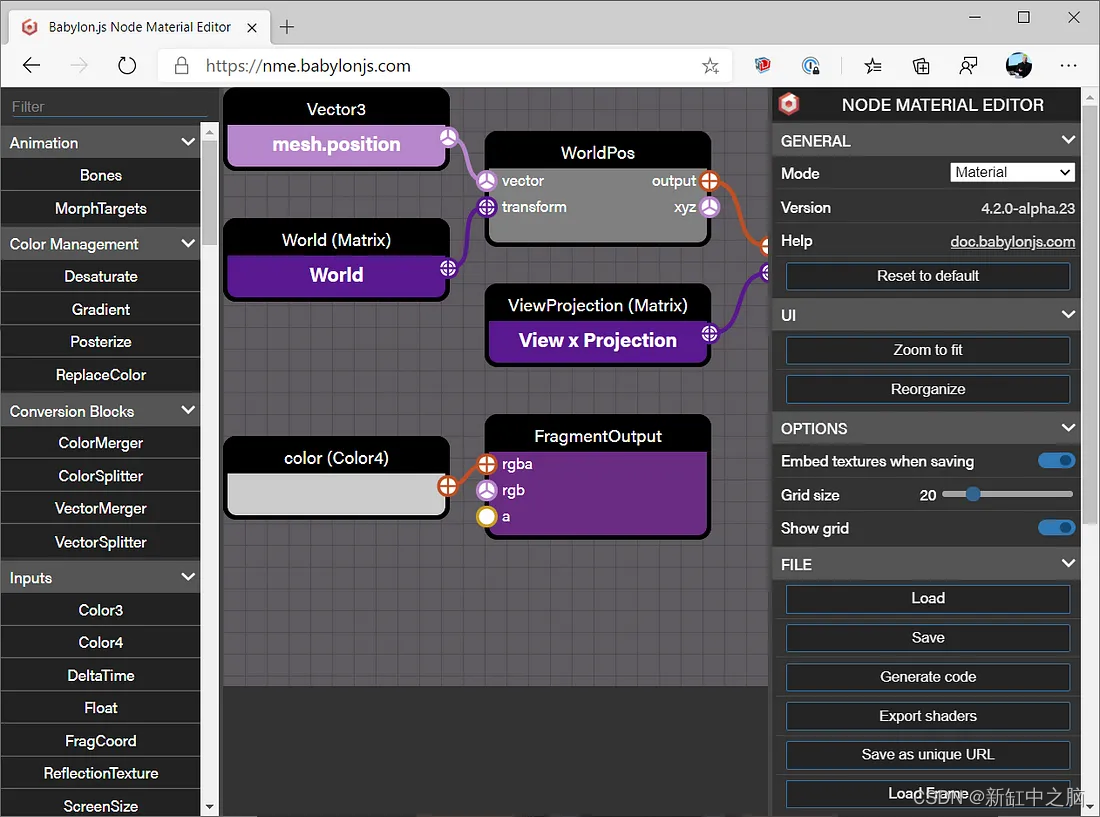
Task: Collapse the Conversion Blocks category
Action: coord(188,411)
